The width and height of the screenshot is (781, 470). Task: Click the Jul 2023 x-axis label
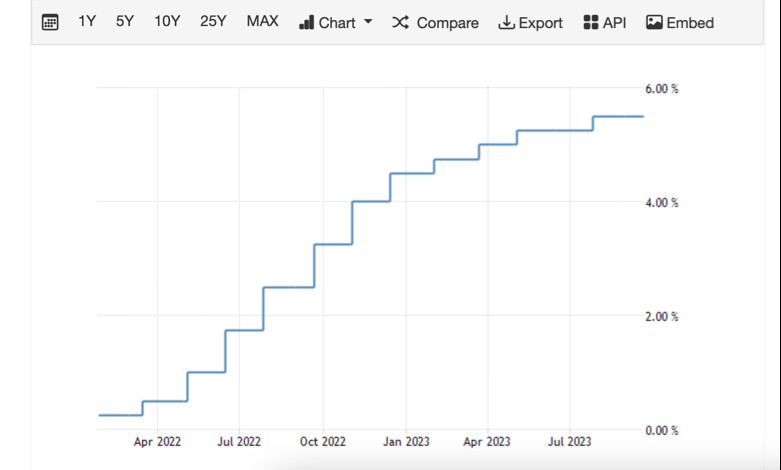click(570, 441)
